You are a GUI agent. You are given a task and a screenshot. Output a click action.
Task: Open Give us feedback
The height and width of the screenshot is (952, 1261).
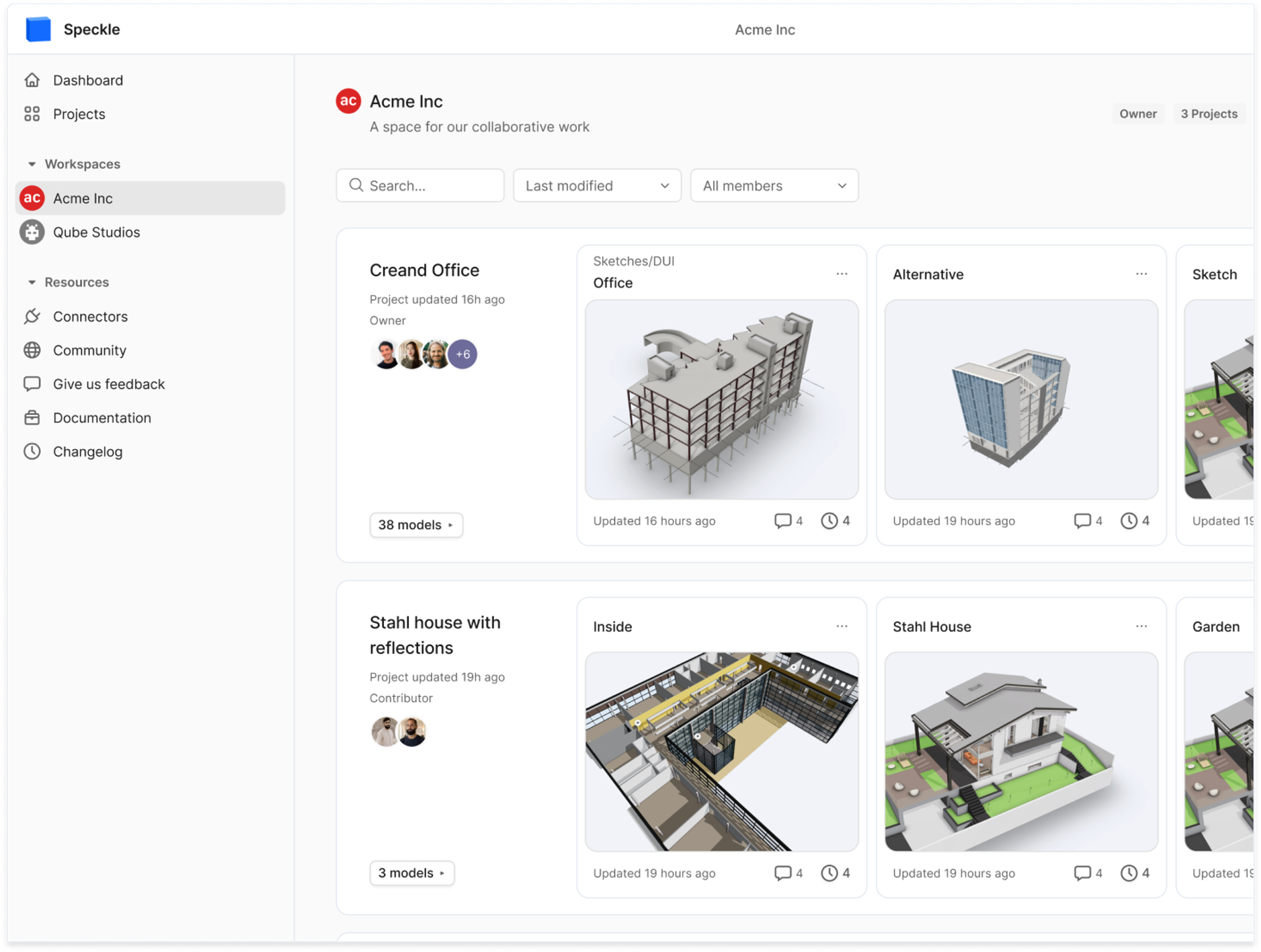(x=150, y=384)
